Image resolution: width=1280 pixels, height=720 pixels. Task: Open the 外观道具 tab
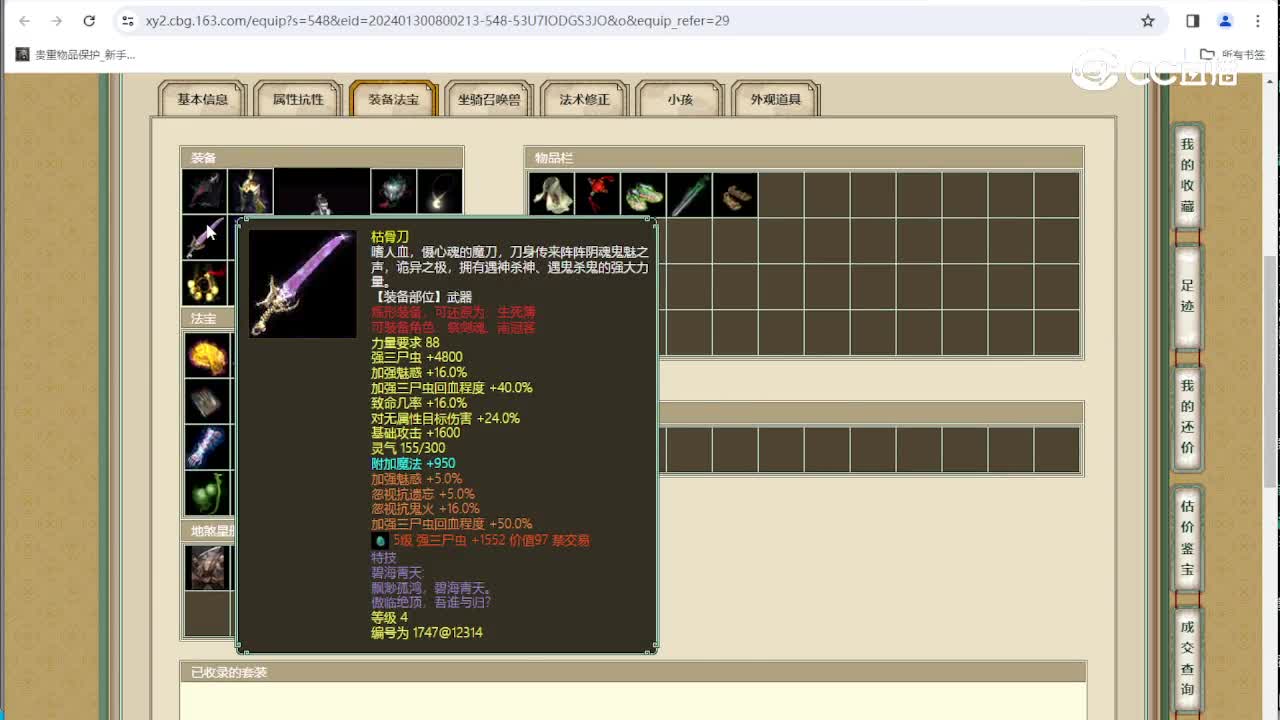(775, 99)
